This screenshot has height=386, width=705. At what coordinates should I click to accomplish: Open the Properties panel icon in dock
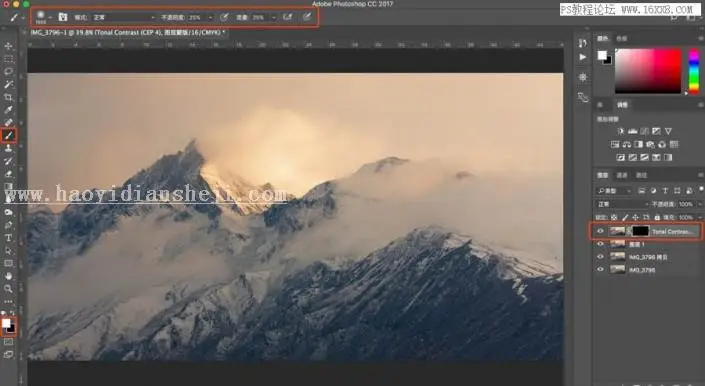tap(583, 77)
